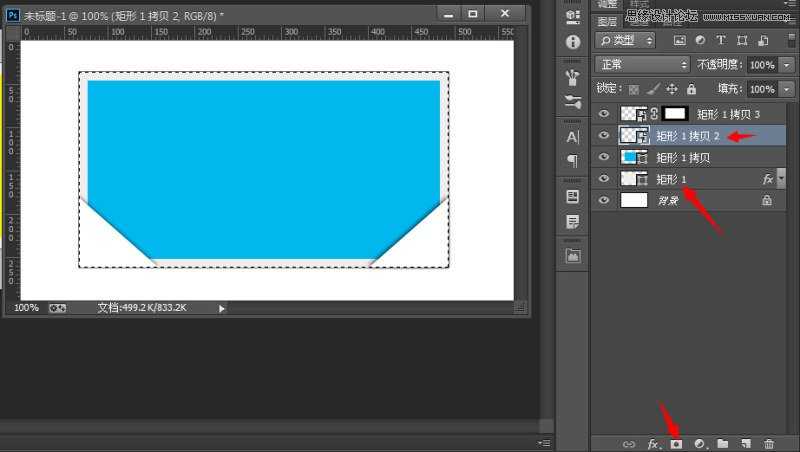Click the Create new group folder icon

click(x=723, y=443)
